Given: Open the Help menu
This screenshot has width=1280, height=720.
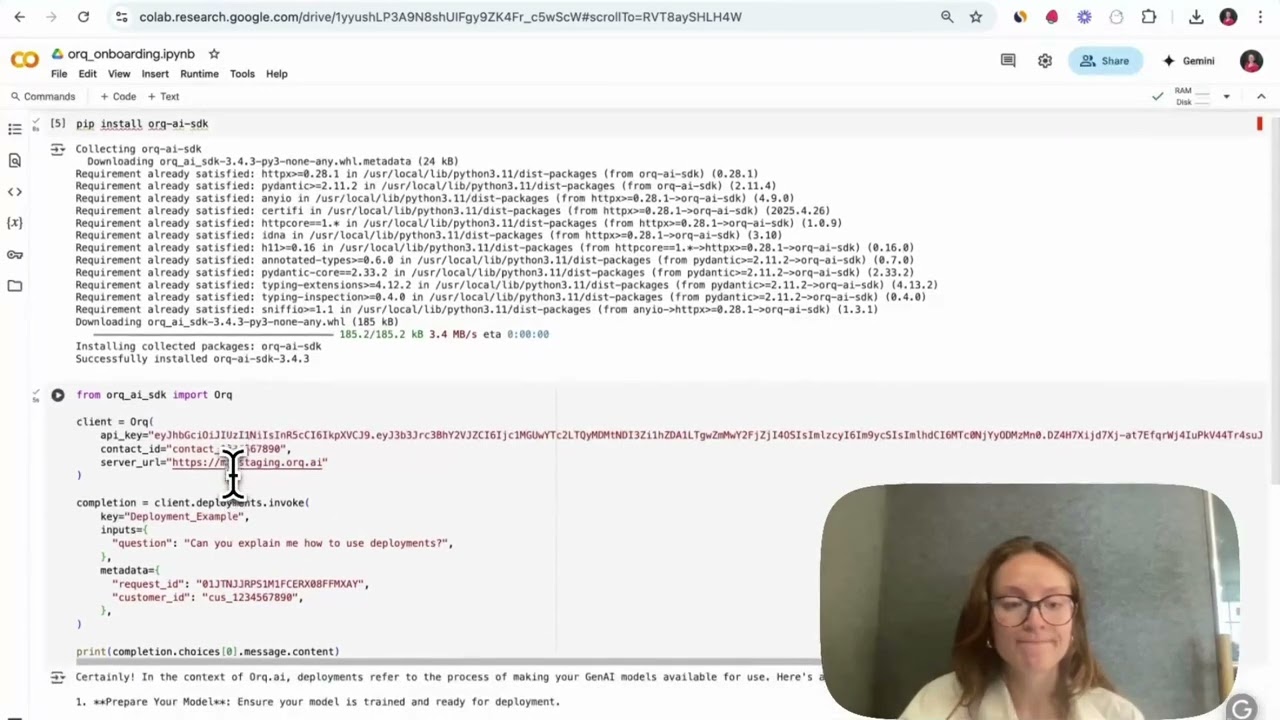Looking at the screenshot, I should point(277,74).
